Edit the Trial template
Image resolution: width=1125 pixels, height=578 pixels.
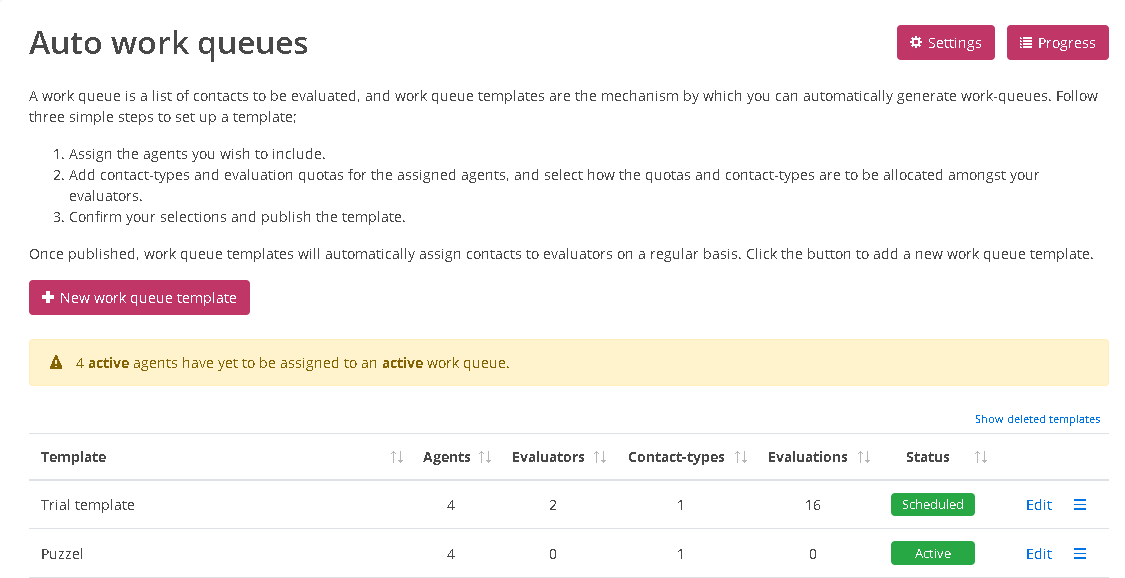[x=1038, y=504]
